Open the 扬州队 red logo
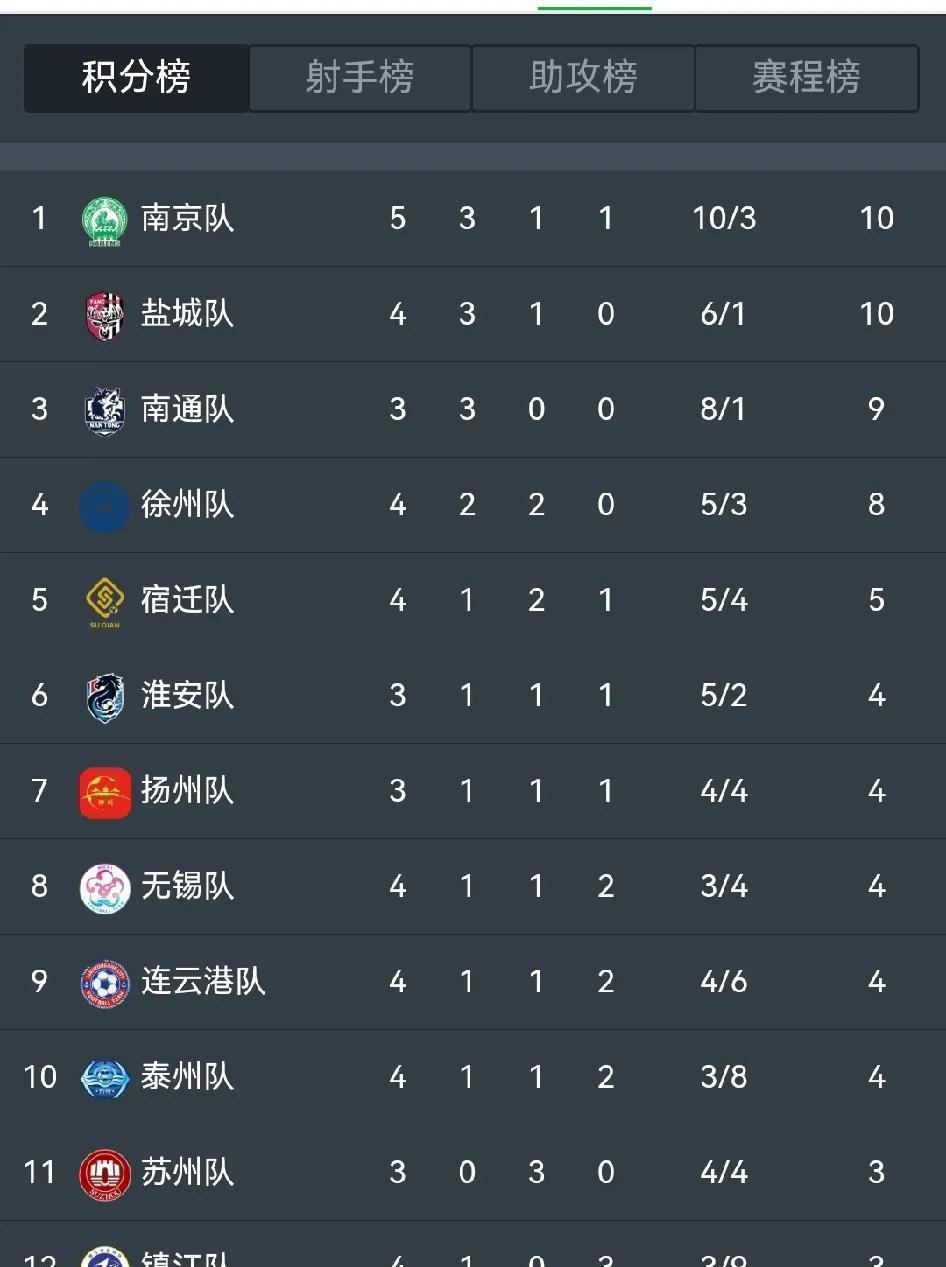This screenshot has height=1267, width=946. click(105, 793)
